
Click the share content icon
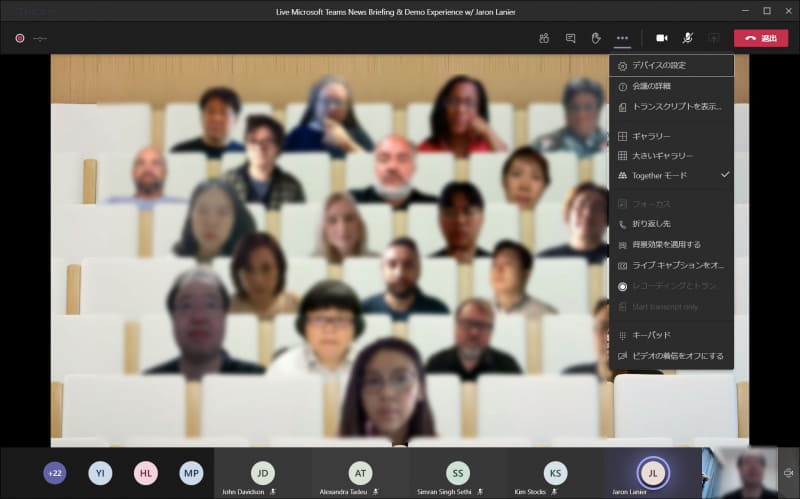click(714, 38)
